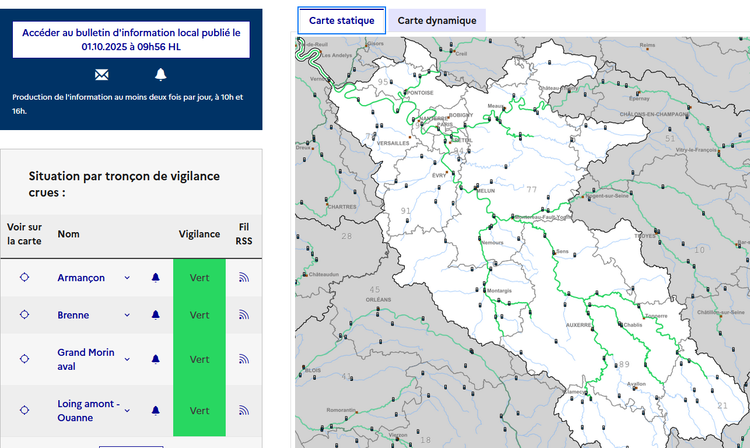Open RSS feed for Loing amont - Ouanne
Image resolution: width=750 pixels, height=448 pixels.
coord(243,410)
